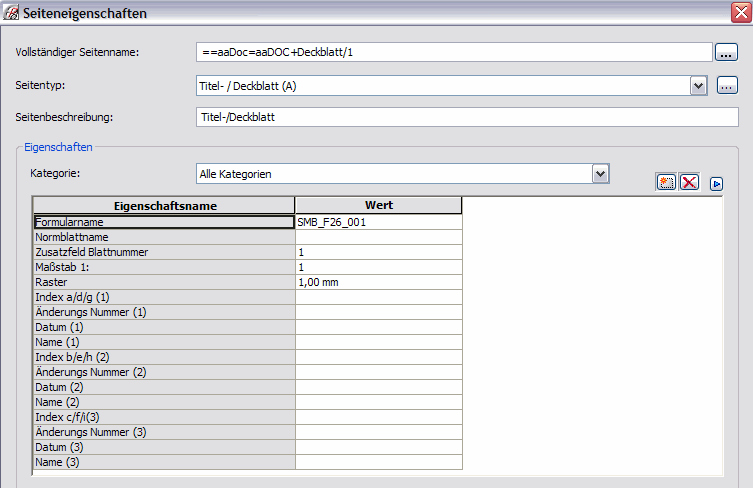
Task: Click value cell of Index b/e/h (2)
Action: click(378, 357)
